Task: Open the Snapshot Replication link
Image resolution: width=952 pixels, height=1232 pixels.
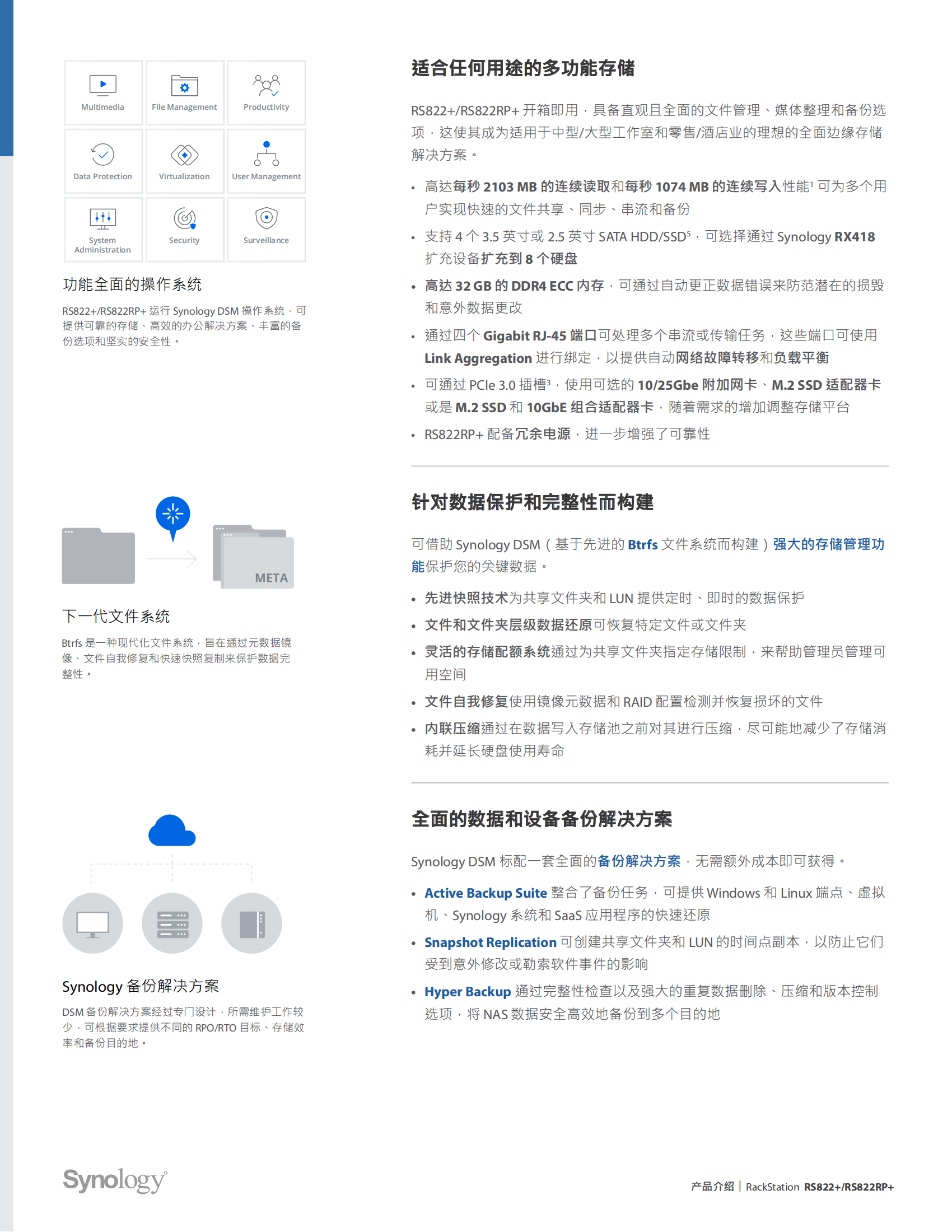Action: pyautogui.click(x=490, y=942)
